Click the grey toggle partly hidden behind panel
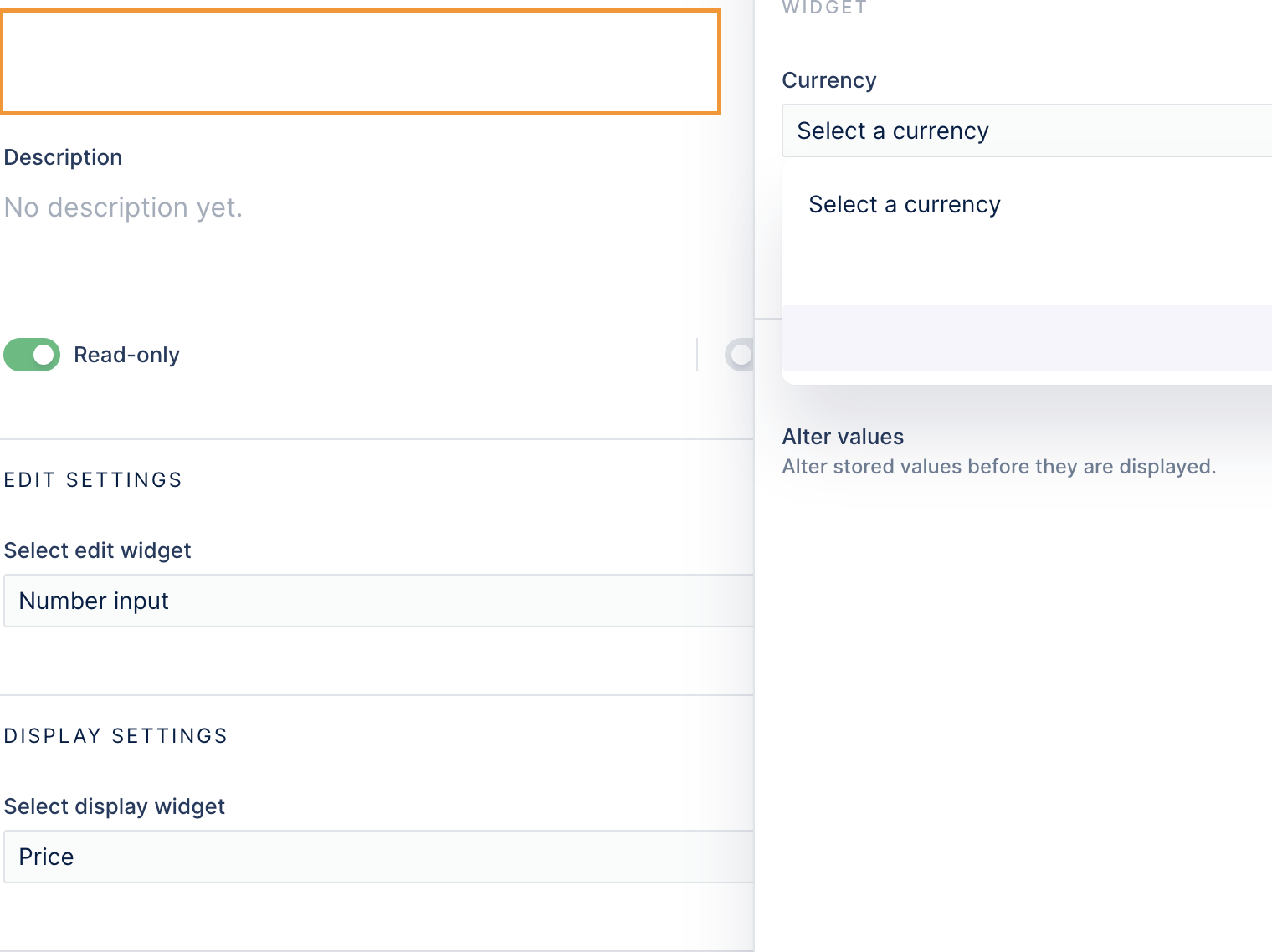Image resolution: width=1272 pixels, height=952 pixels. pyautogui.click(x=739, y=355)
